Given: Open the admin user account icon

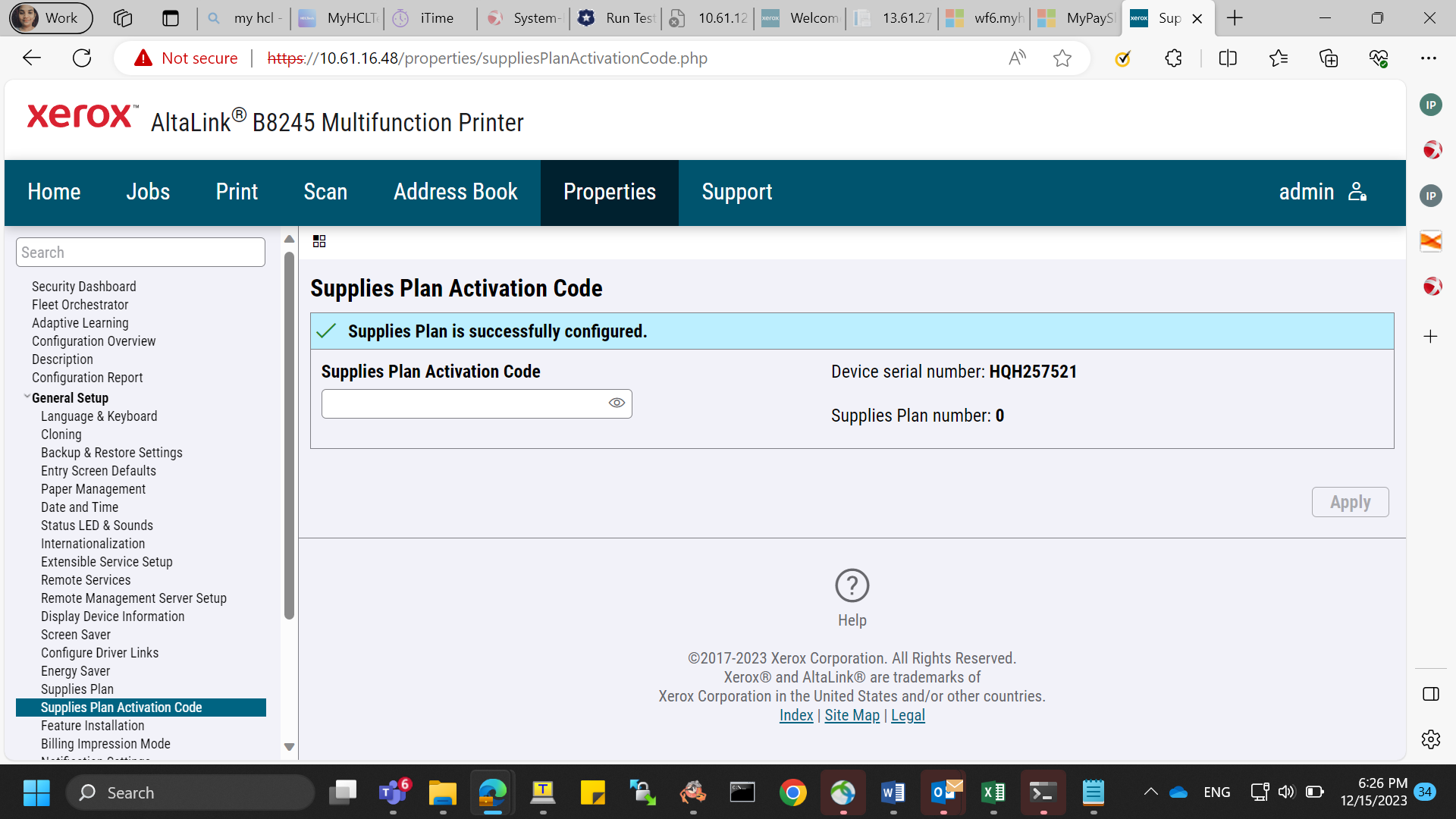Looking at the screenshot, I should point(1357,192).
